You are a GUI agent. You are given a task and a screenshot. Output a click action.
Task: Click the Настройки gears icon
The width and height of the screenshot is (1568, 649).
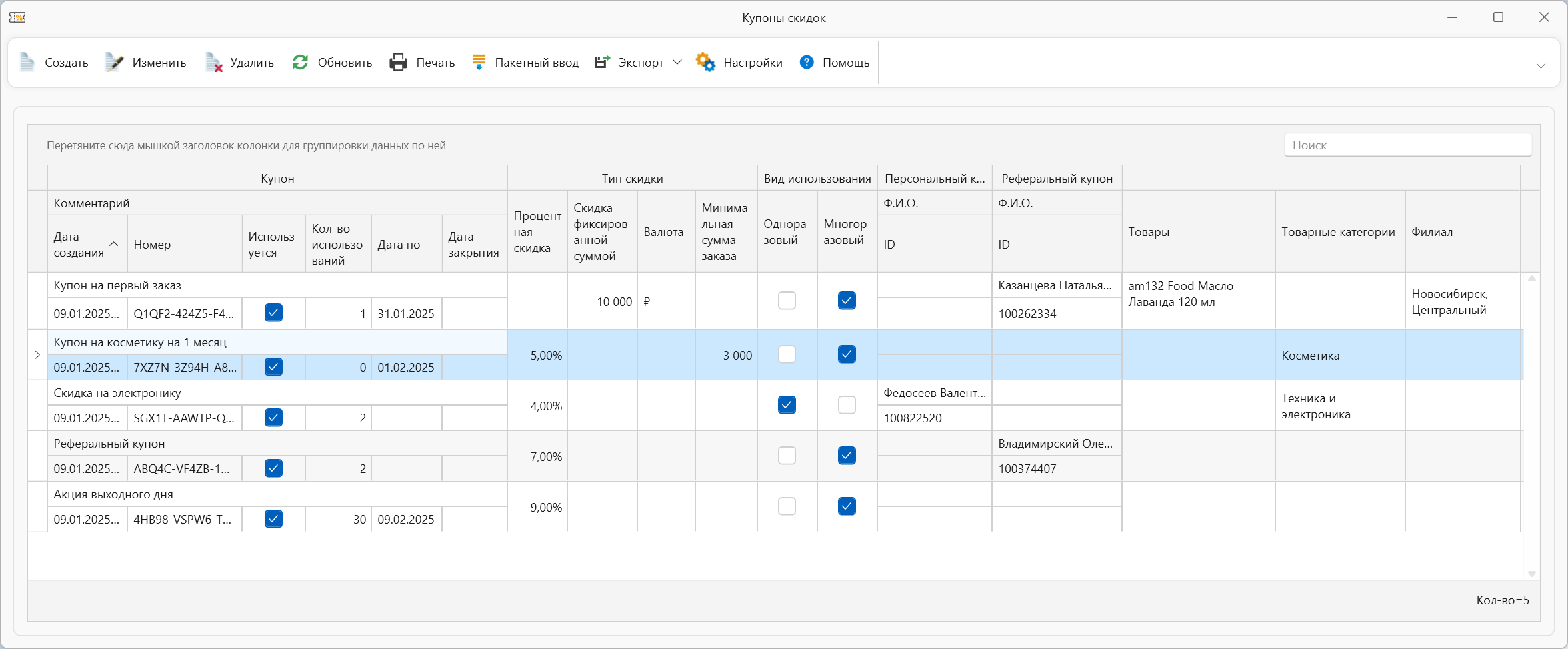pos(705,62)
